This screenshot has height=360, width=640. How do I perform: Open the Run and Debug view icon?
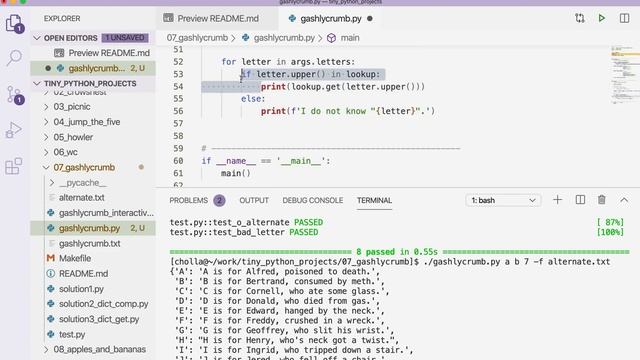point(13,130)
